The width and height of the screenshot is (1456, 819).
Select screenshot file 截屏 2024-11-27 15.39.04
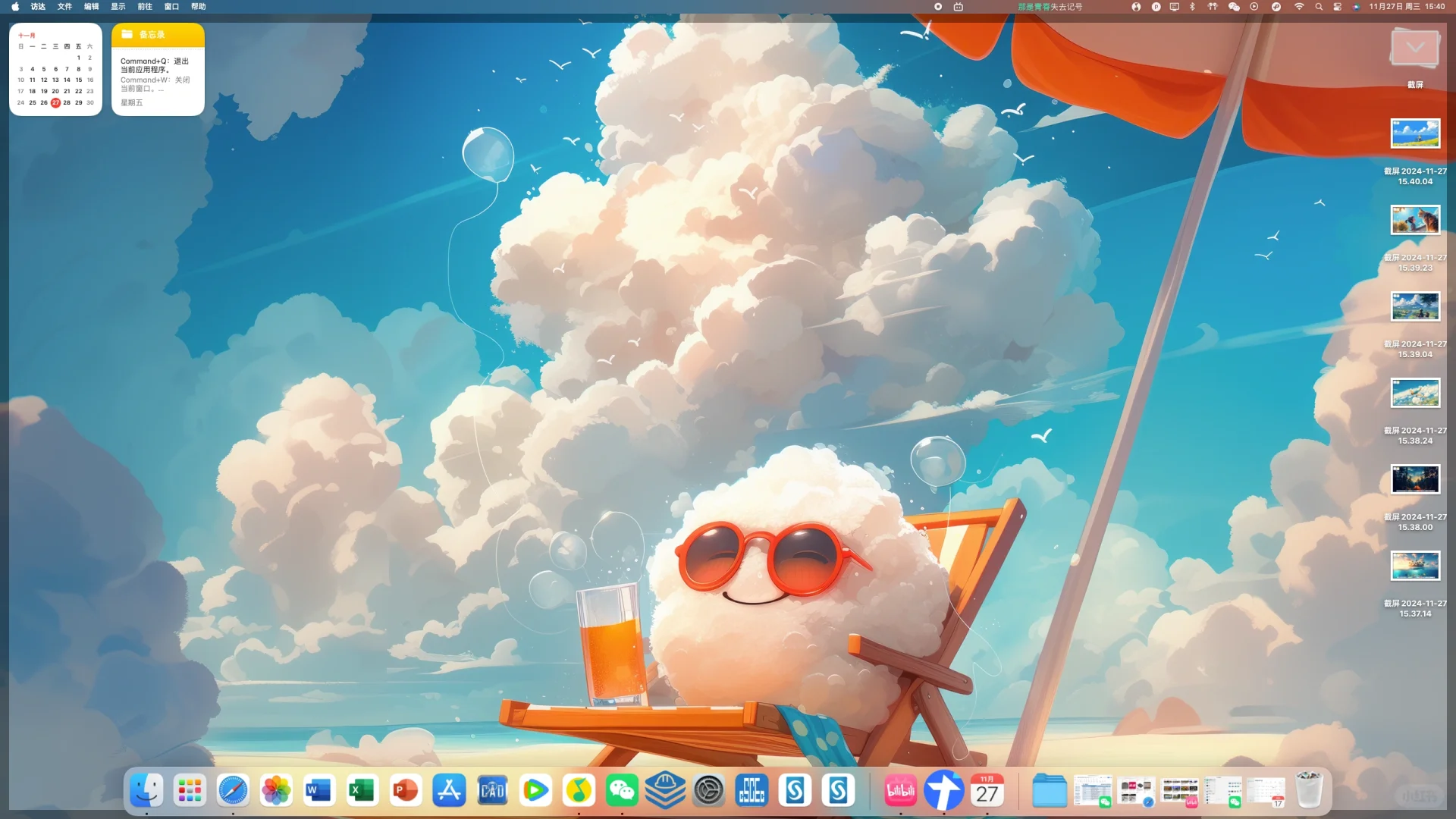click(x=1415, y=307)
